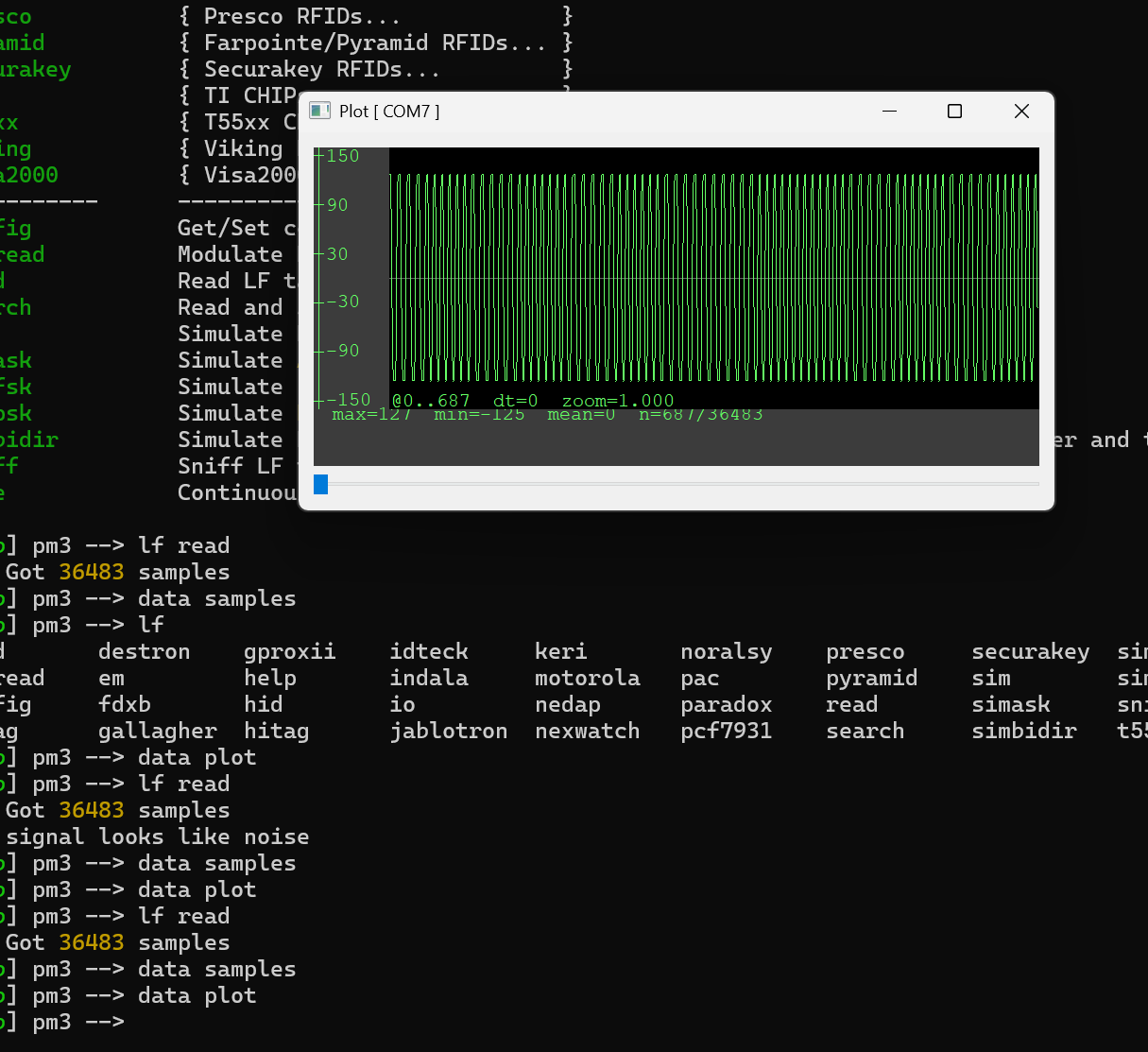Click 'nexwatch' in the lf command list
The image size is (1148, 1052).
[x=587, y=732]
